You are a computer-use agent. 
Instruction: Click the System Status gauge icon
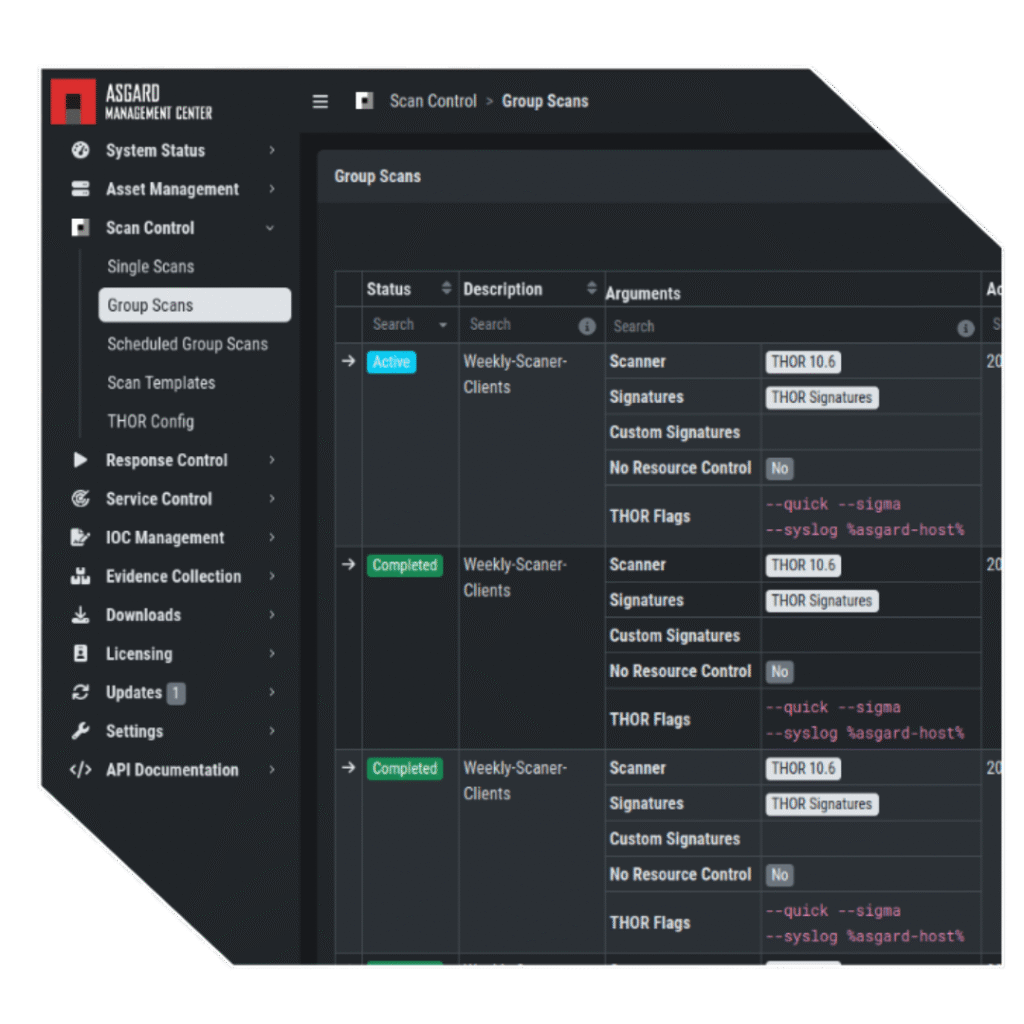point(80,150)
